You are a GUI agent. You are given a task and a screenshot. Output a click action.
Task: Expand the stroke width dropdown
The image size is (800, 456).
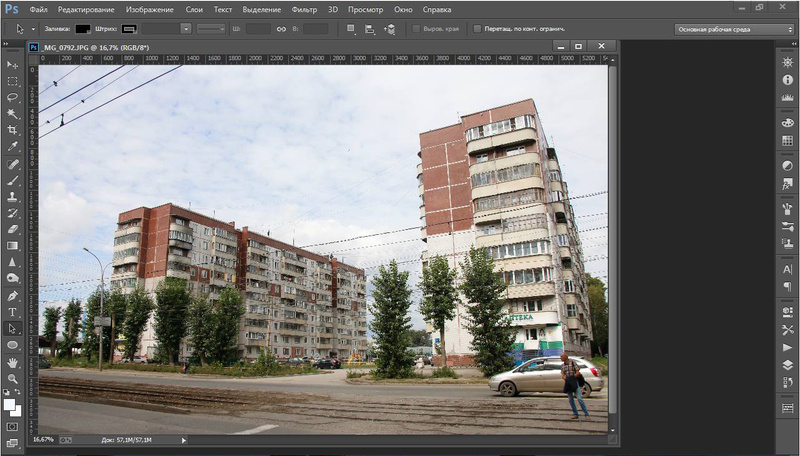tap(186, 29)
